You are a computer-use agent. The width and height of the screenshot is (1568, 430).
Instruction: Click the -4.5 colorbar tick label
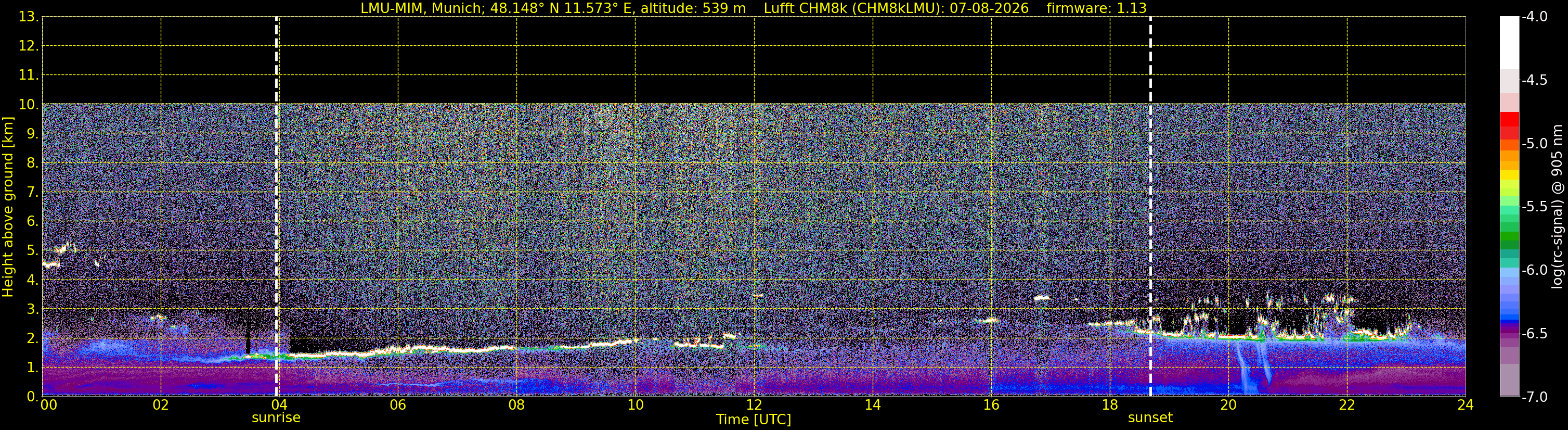[1535, 80]
